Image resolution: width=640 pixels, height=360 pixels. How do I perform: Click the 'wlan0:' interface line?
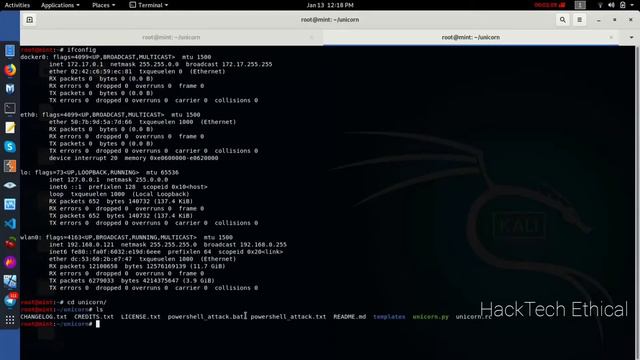coord(127,237)
